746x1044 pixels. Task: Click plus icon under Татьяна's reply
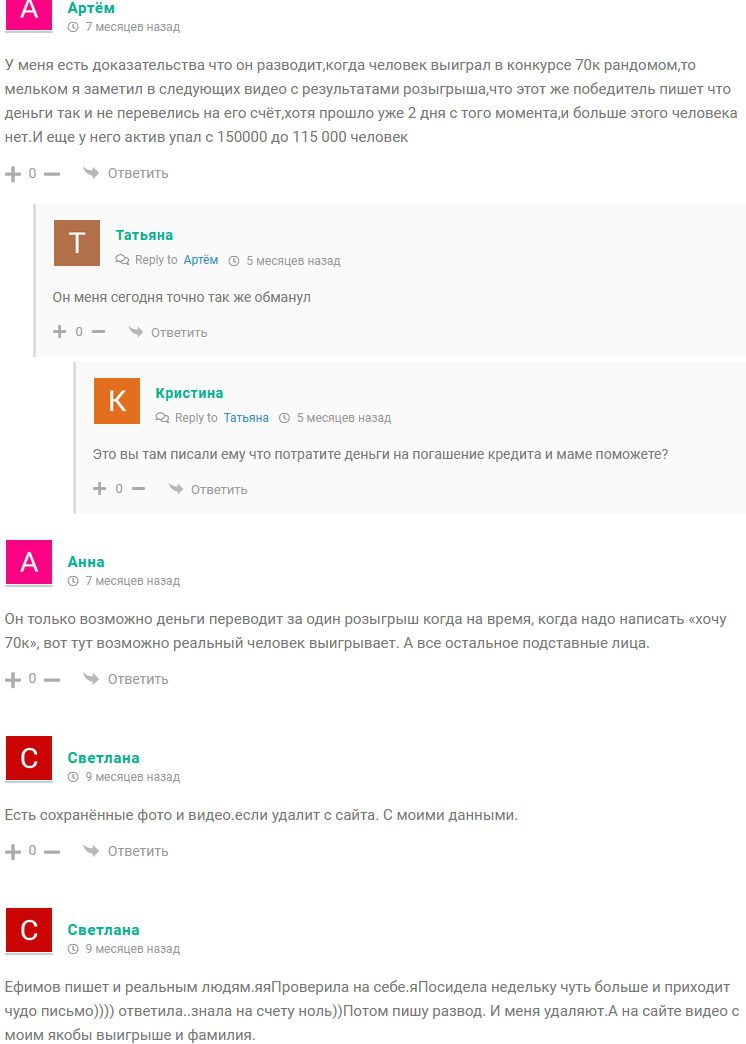(60, 332)
